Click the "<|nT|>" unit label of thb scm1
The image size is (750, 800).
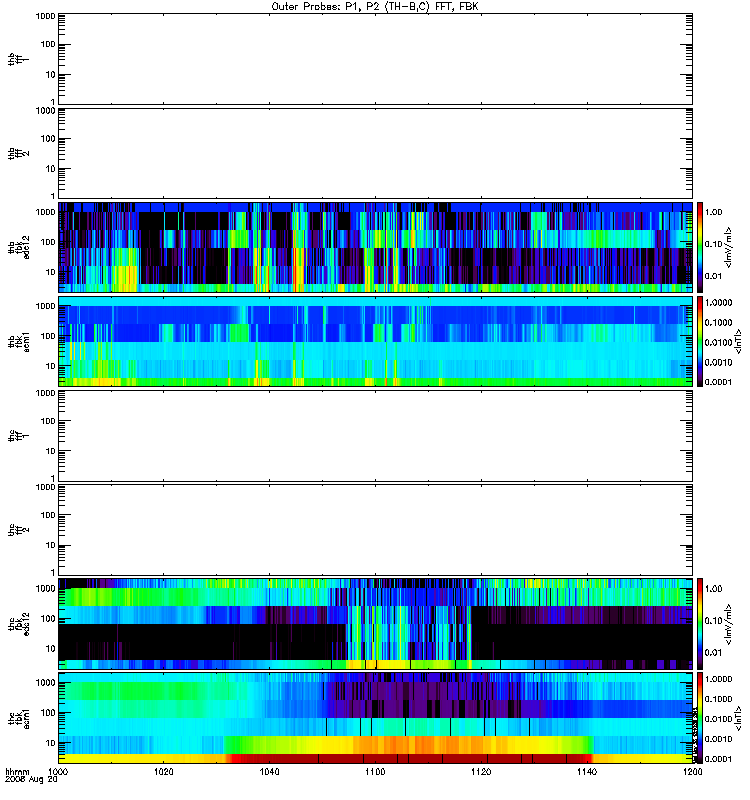(737, 341)
